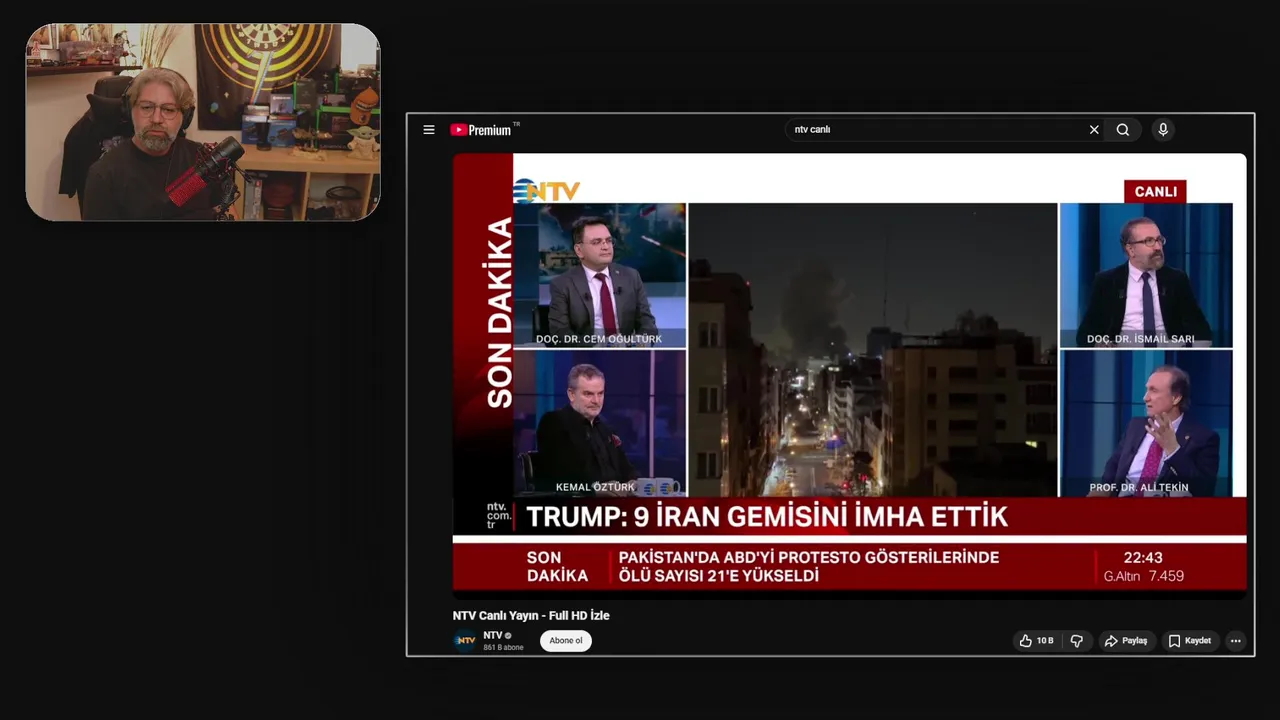Dislike the video with the thumbs-down icon
The image size is (1280, 720).
pyautogui.click(x=1077, y=641)
